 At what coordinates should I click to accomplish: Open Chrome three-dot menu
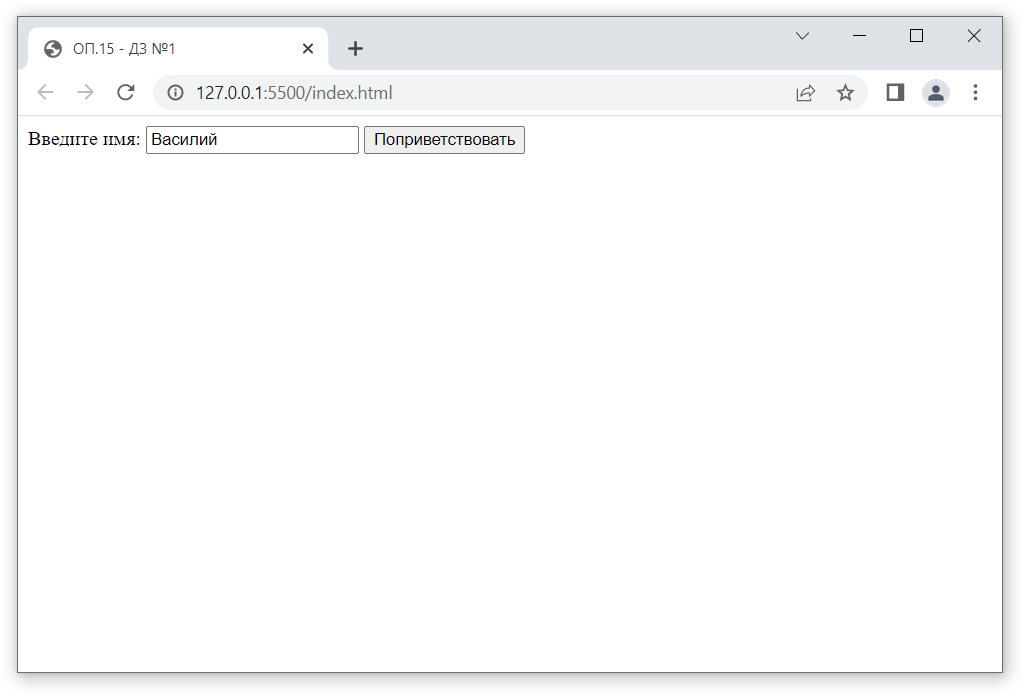click(975, 93)
